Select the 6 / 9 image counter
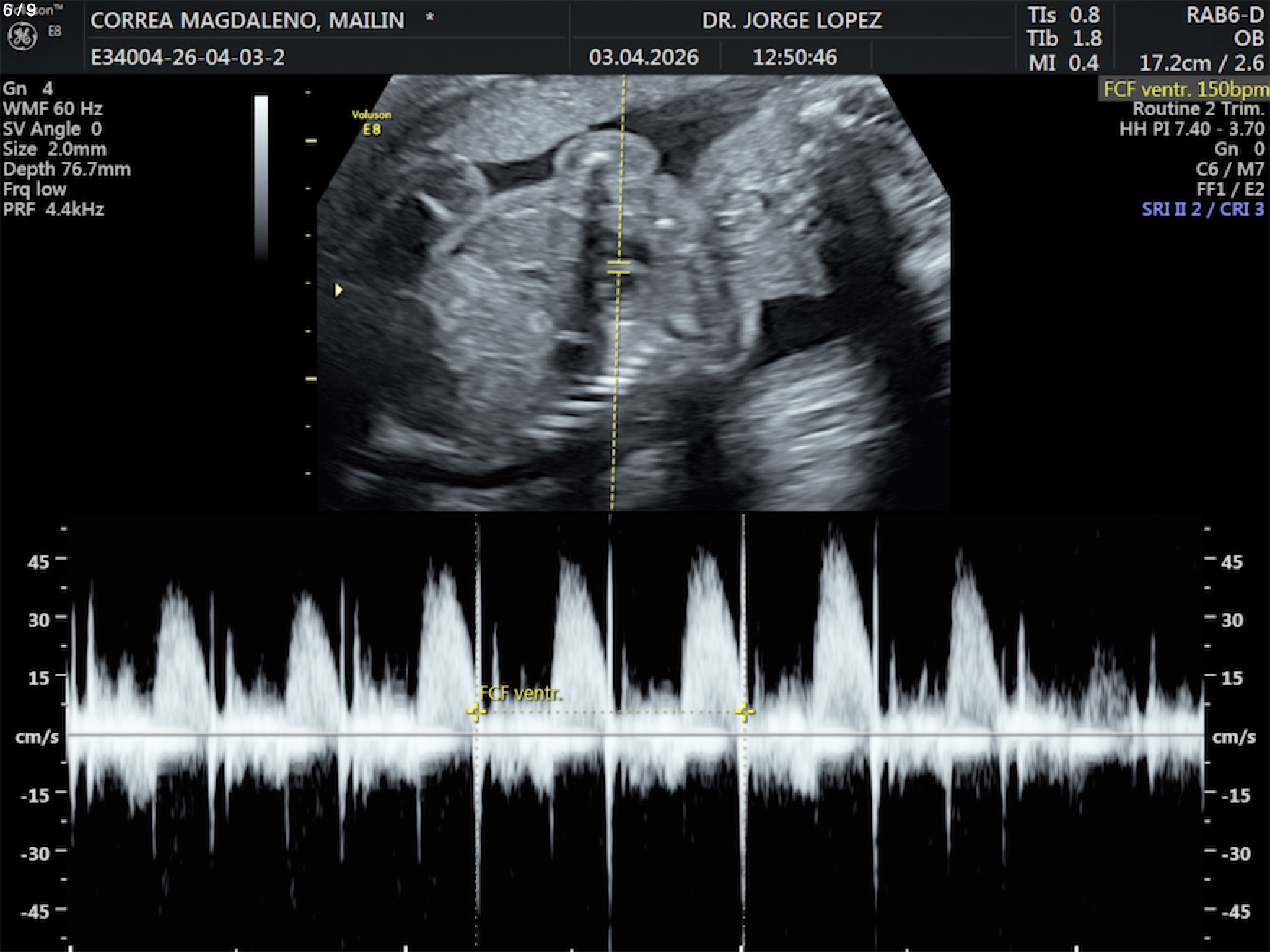 (x=19, y=10)
